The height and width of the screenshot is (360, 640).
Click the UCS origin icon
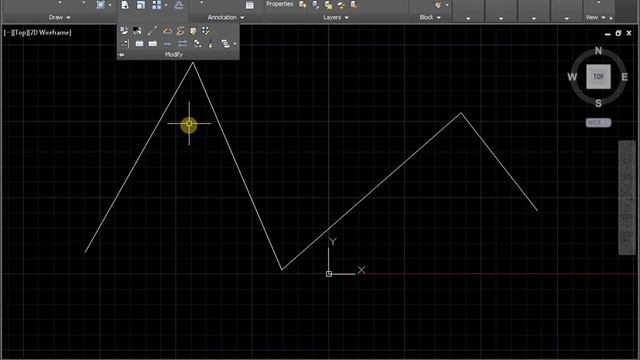click(329, 274)
